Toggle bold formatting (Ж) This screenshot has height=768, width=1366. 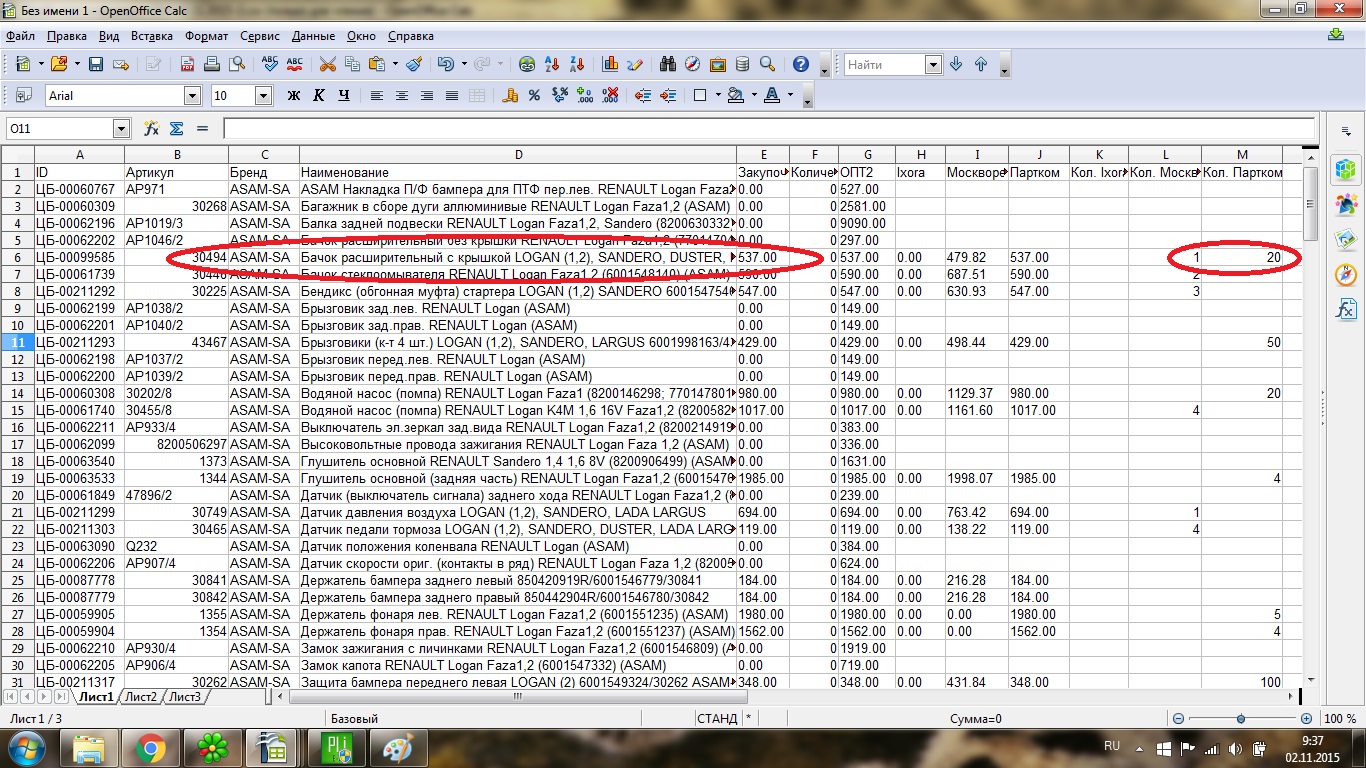click(294, 96)
